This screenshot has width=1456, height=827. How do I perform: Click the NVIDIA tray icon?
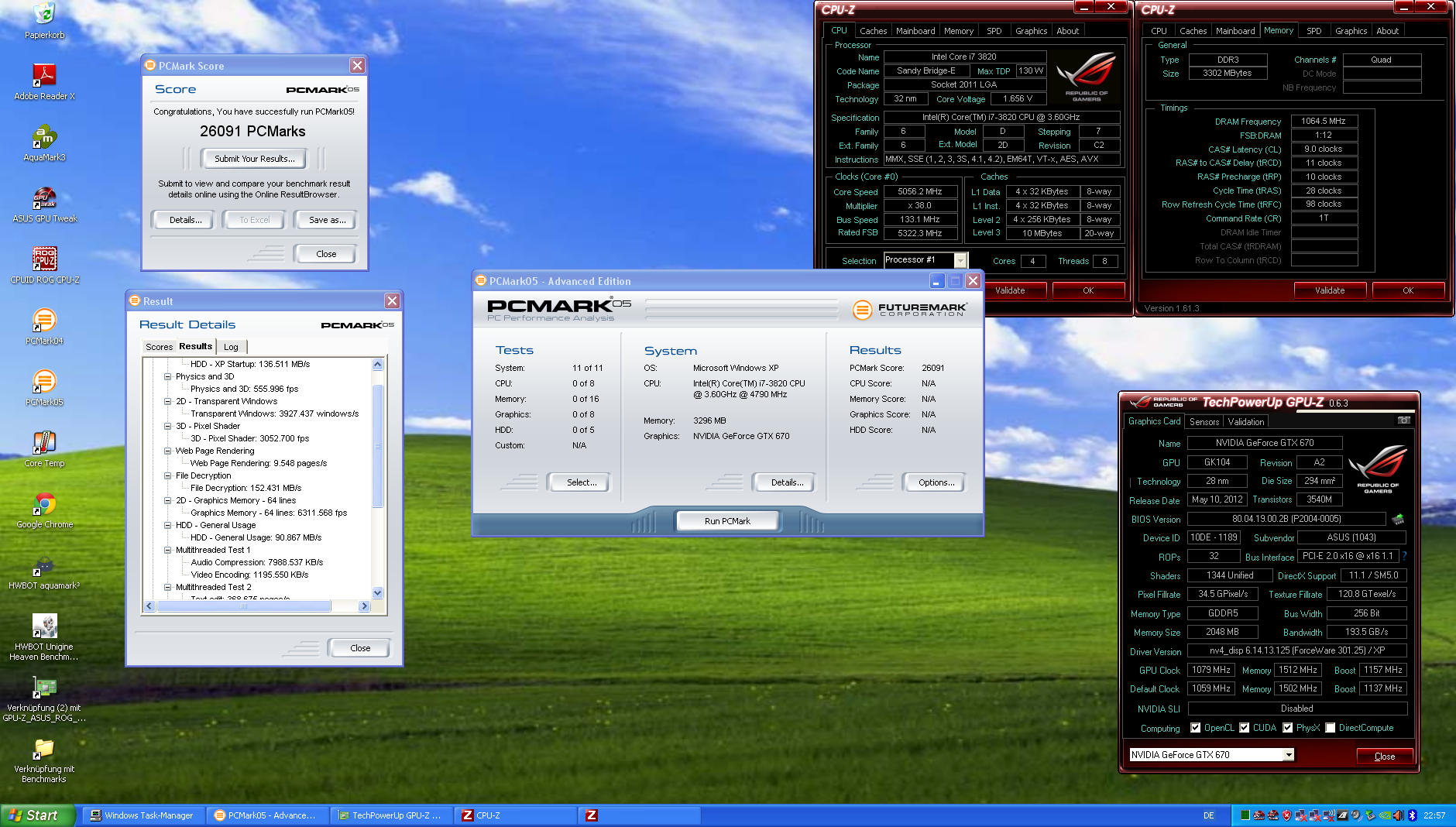pos(1385,815)
